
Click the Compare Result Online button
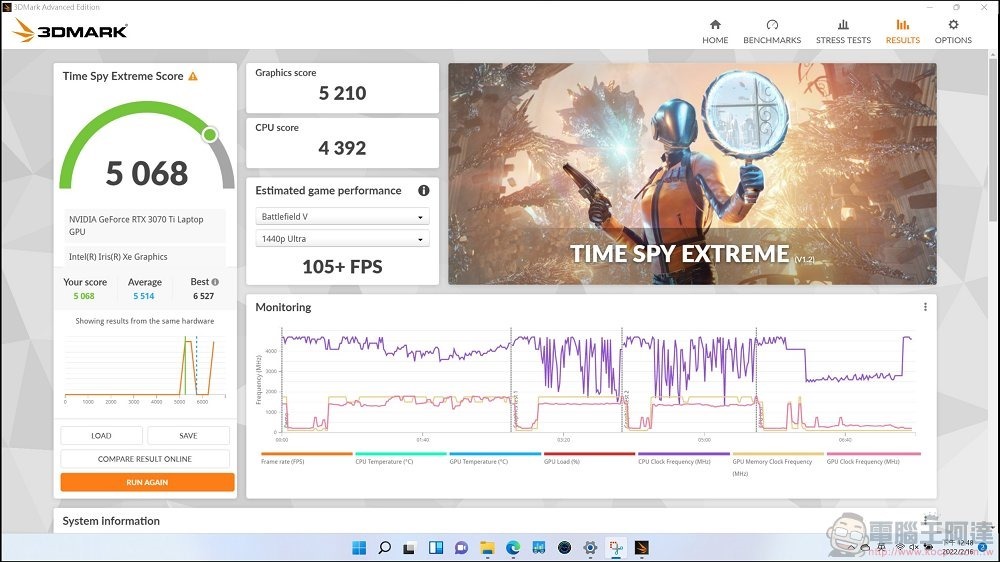coord(145,459)
